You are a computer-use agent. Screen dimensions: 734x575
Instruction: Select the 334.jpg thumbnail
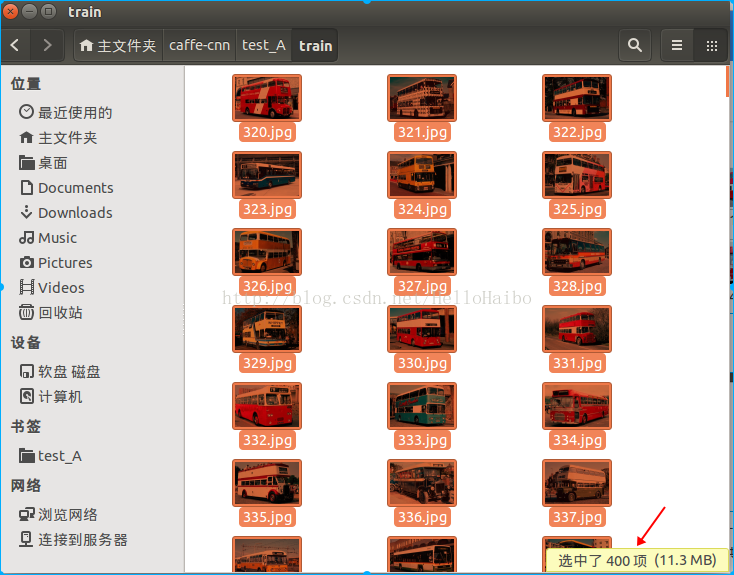(x=577, y=406)
